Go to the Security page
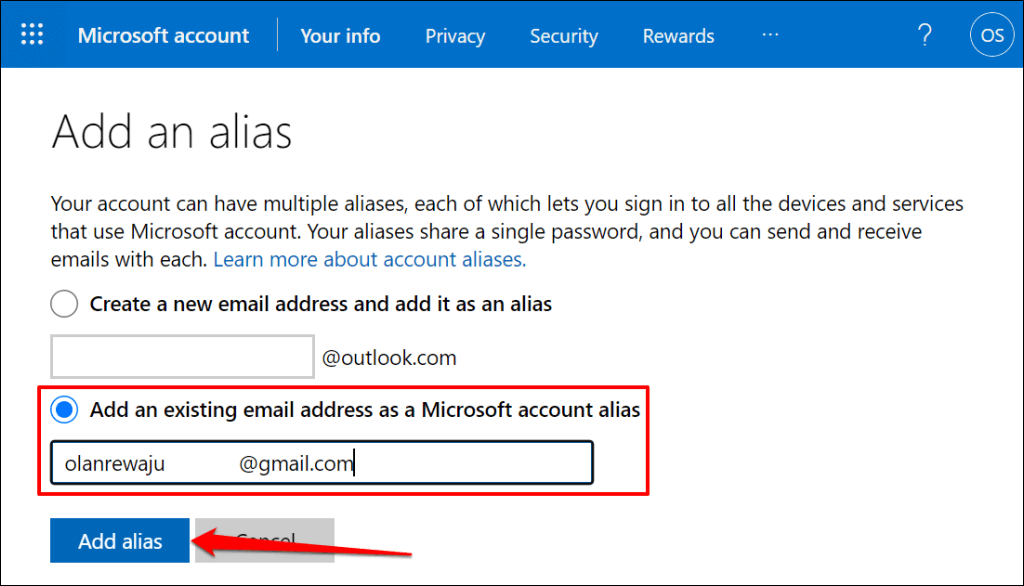1024x586 pixels. point(563,36)
